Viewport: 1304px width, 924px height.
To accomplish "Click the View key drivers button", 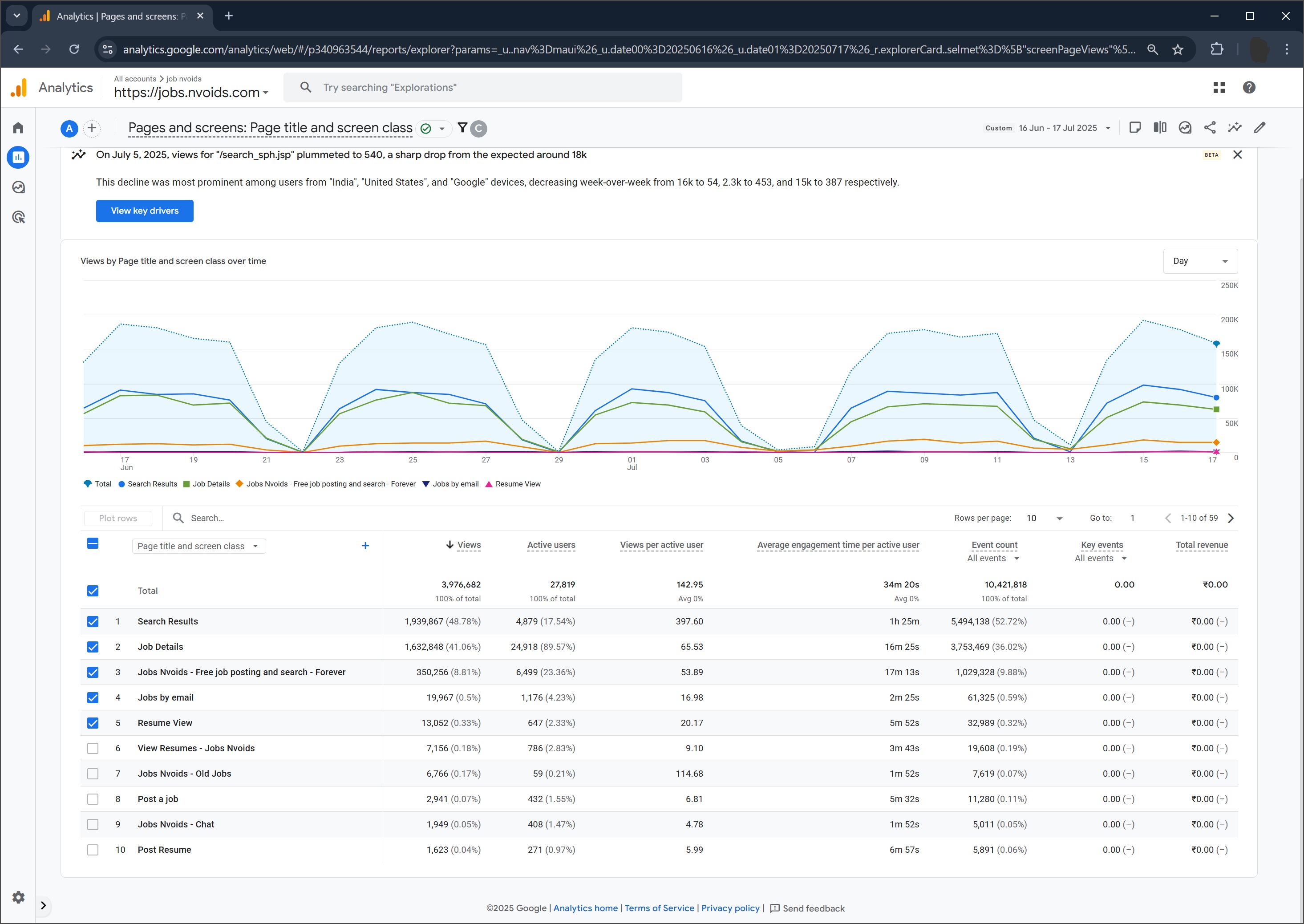I will (145, 211).
